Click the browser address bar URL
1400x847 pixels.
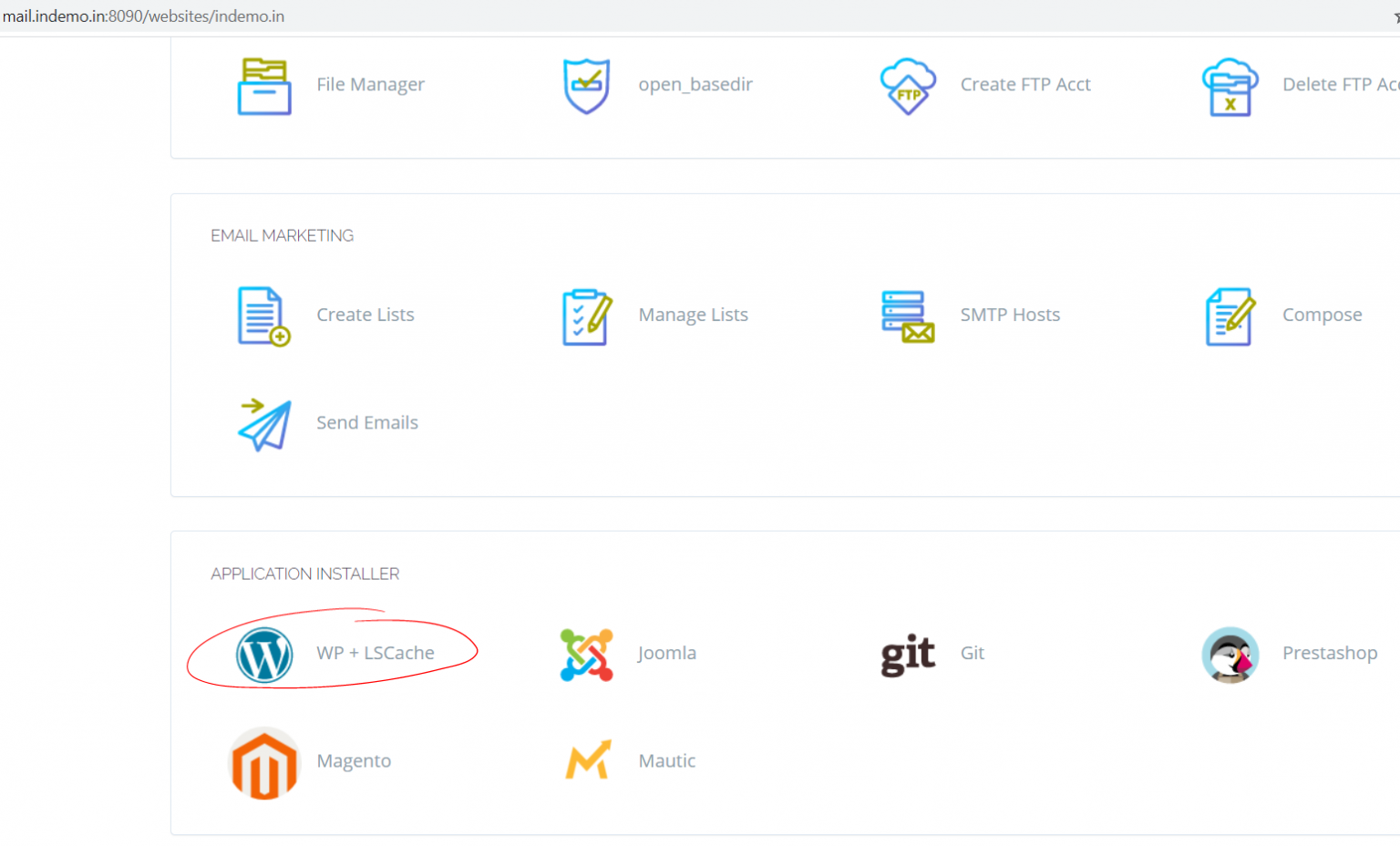[146, 15]
